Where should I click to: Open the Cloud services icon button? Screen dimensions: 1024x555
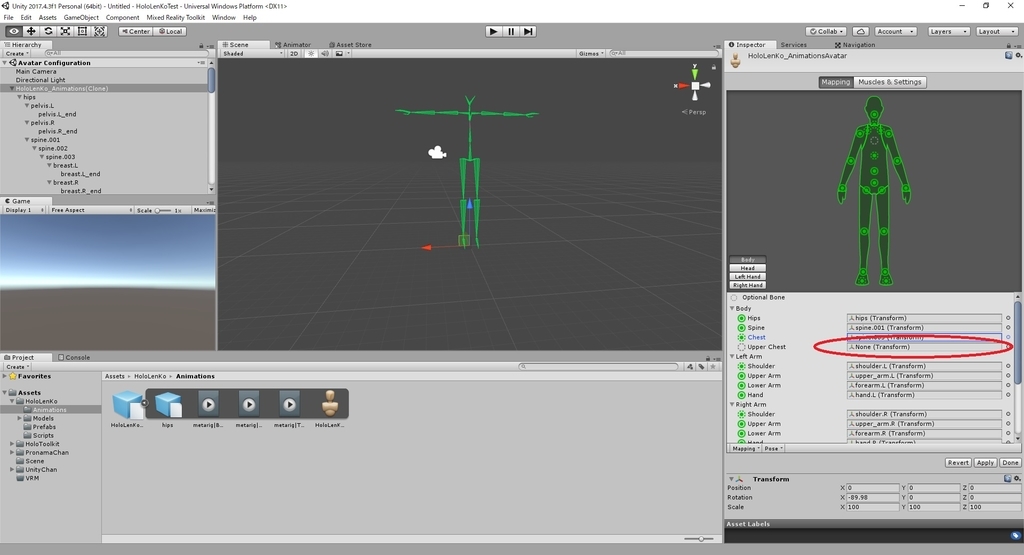point(861,31)
